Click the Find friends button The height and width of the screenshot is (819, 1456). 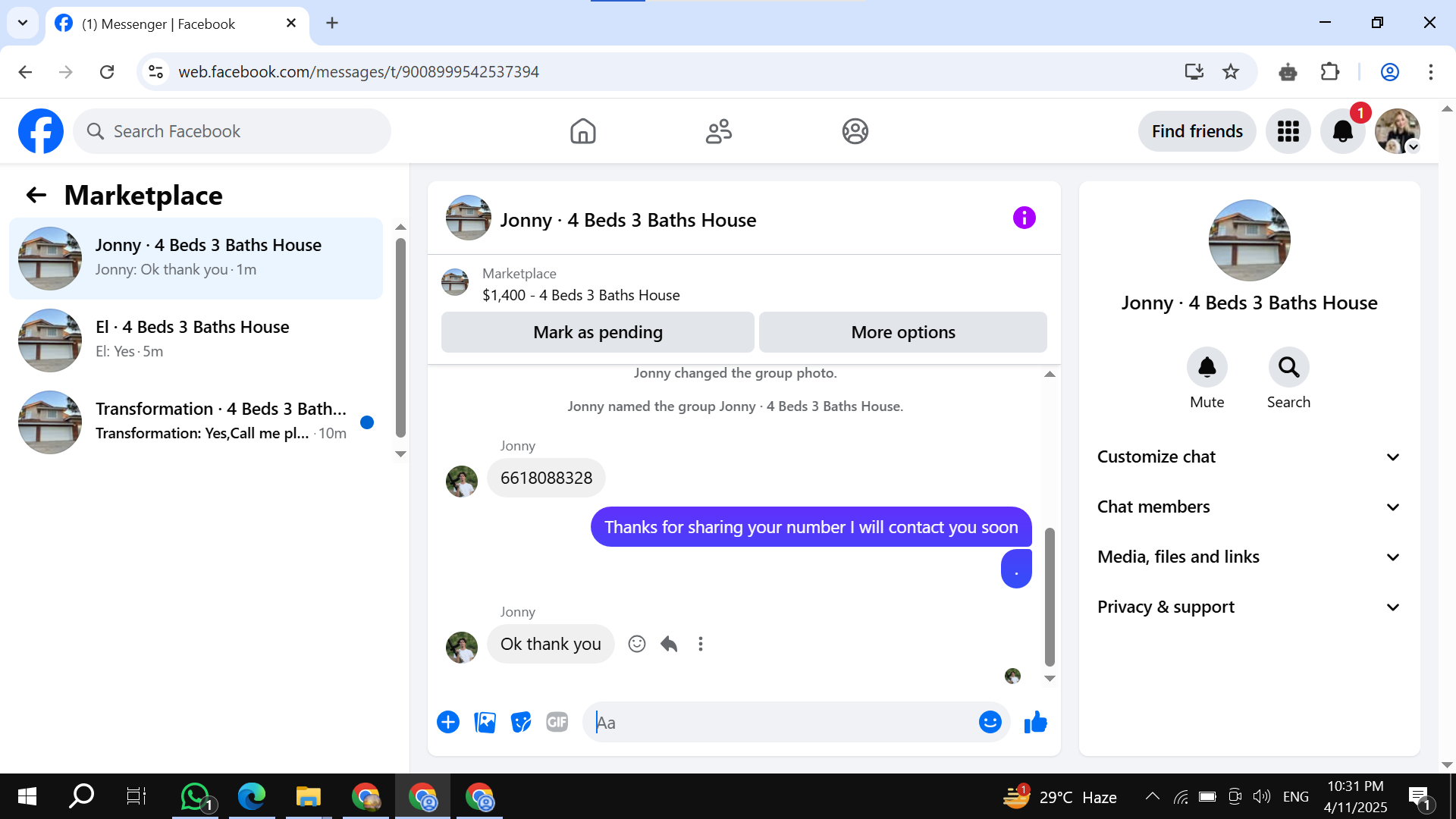click(x=1197, y=131)
